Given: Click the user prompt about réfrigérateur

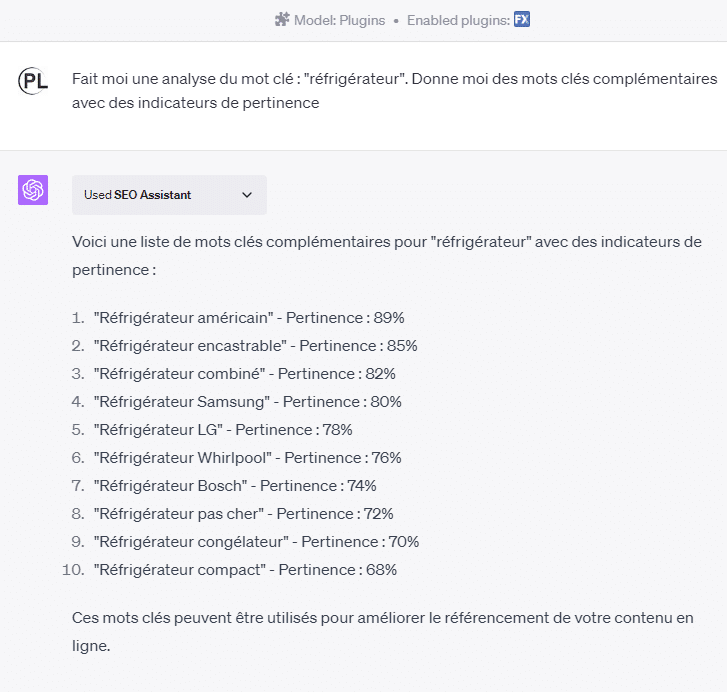Looking at the screenshot, I should coord(395,91).
